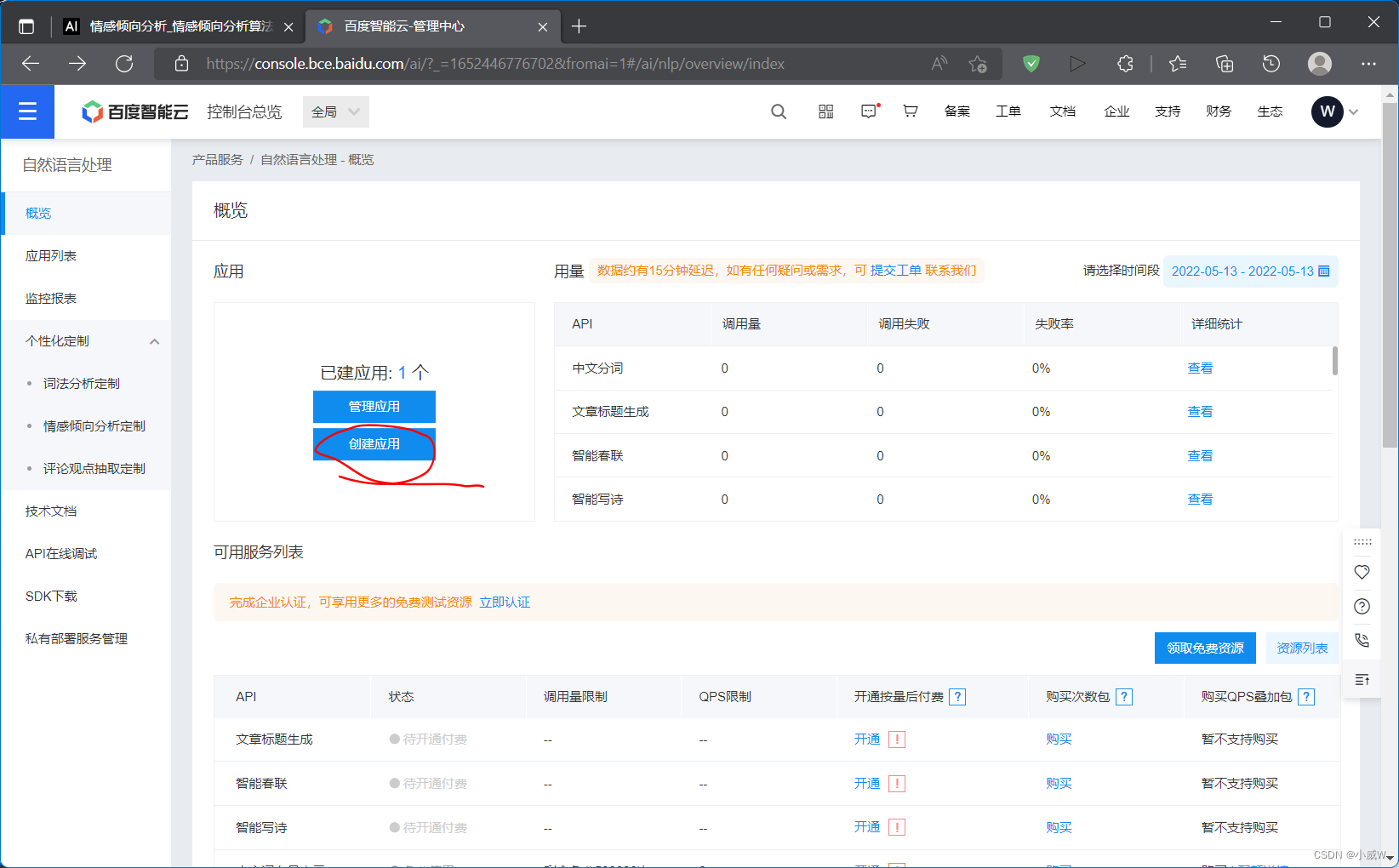Add this page to favorites
This screenshot has height=868, width=1399.
(978, 64)
